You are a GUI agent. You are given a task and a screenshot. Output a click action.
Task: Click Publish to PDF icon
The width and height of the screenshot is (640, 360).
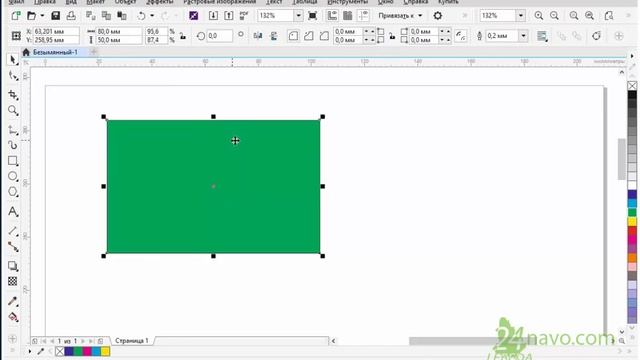(244, 16)
